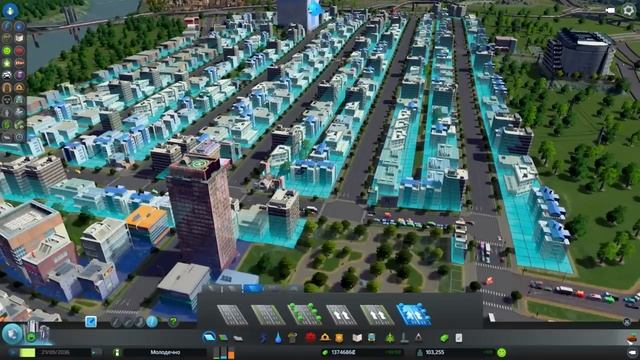Open the Water droplet menu icon
The image size is (640, 360).
(278, 338)
